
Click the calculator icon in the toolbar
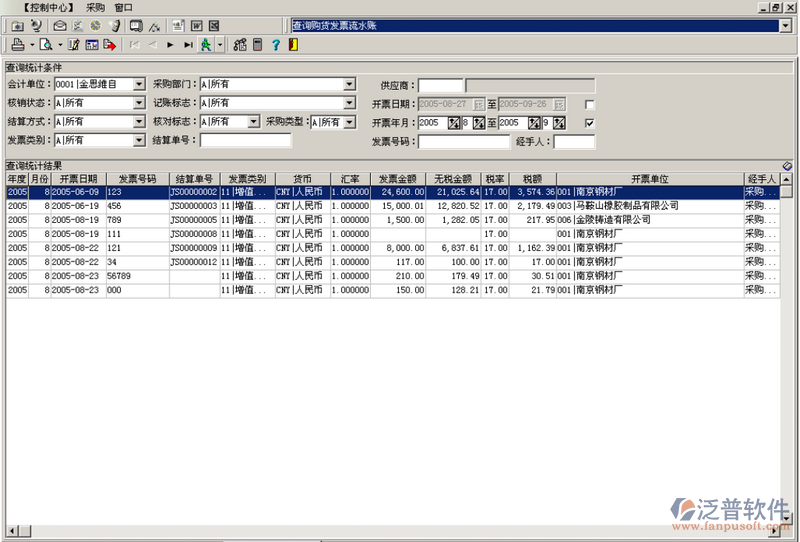pyautogui.click(x=257, y=45)
